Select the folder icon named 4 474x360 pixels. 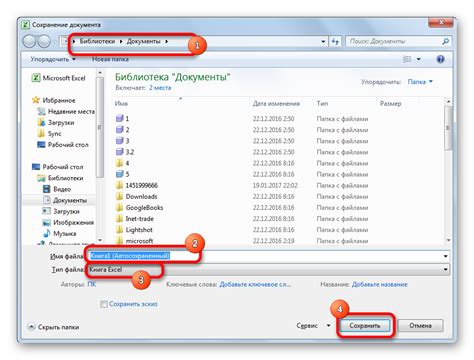coord(119,163)
